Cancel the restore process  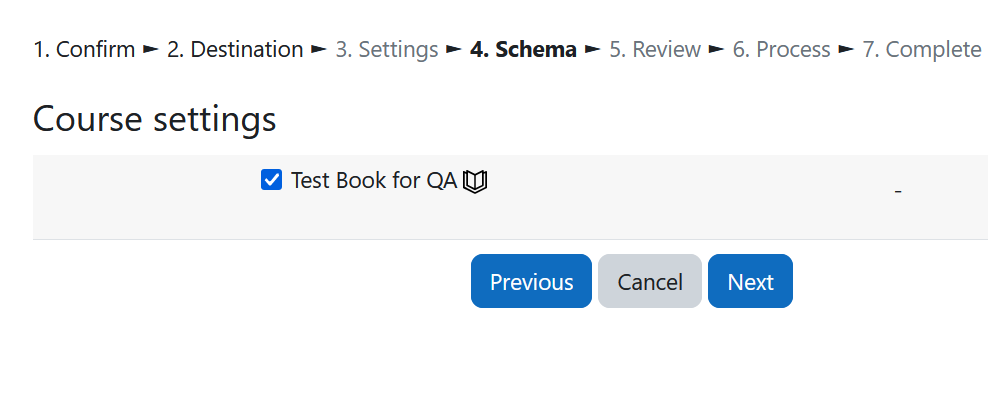tap(650, 281)
